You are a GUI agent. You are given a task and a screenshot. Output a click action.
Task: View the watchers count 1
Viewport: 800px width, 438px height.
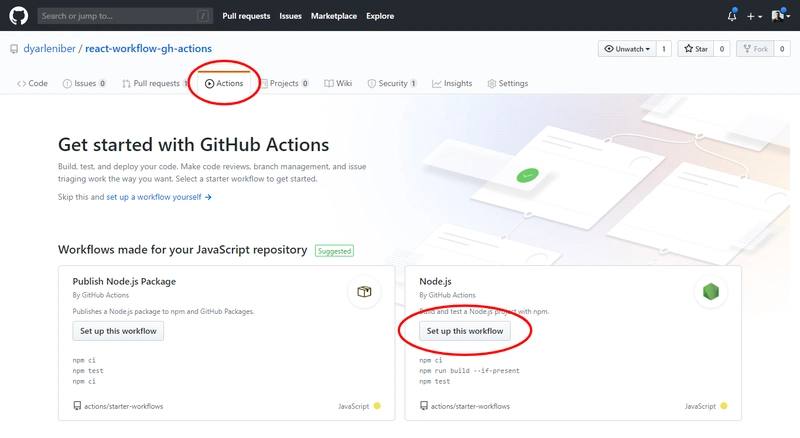[x=663, y=49]
